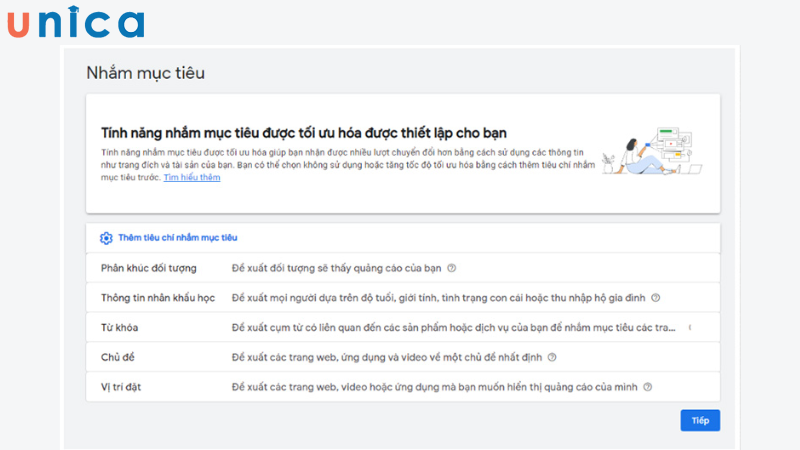Select the Thông tin nhân khẩu học option
This screenshot has height=450, width=800.
403,297
